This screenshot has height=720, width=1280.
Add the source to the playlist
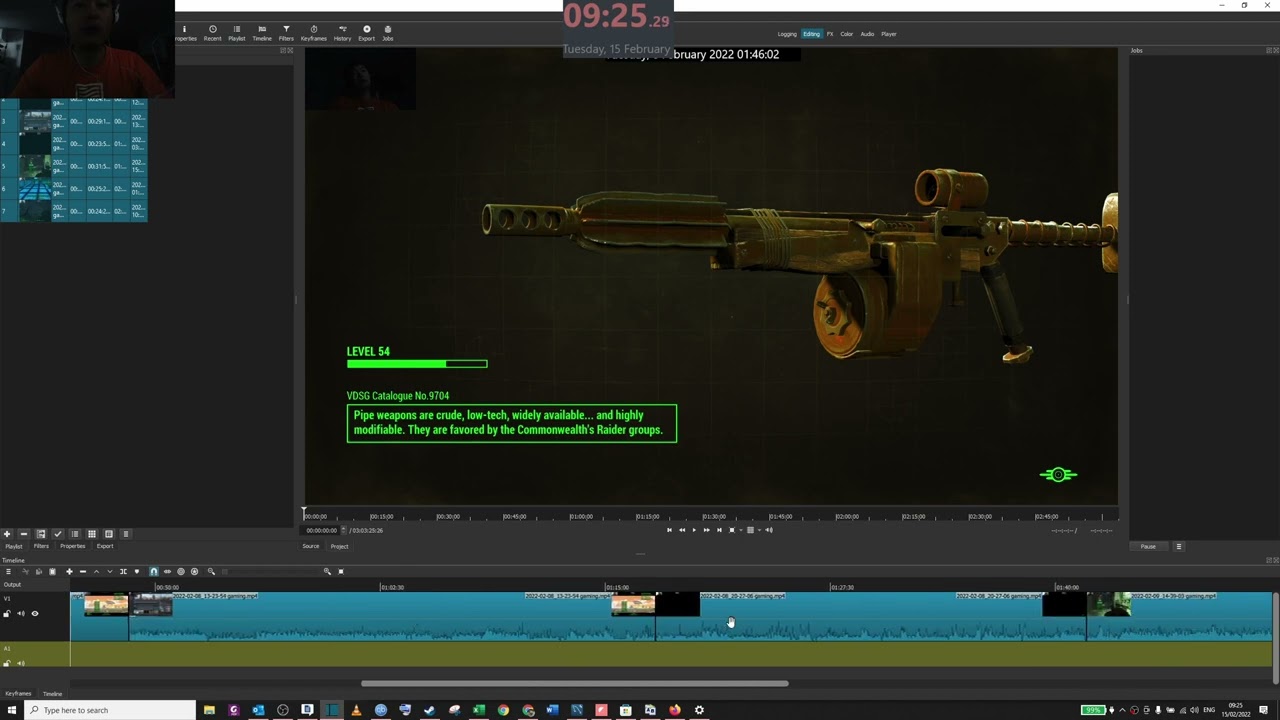point(7,534)
